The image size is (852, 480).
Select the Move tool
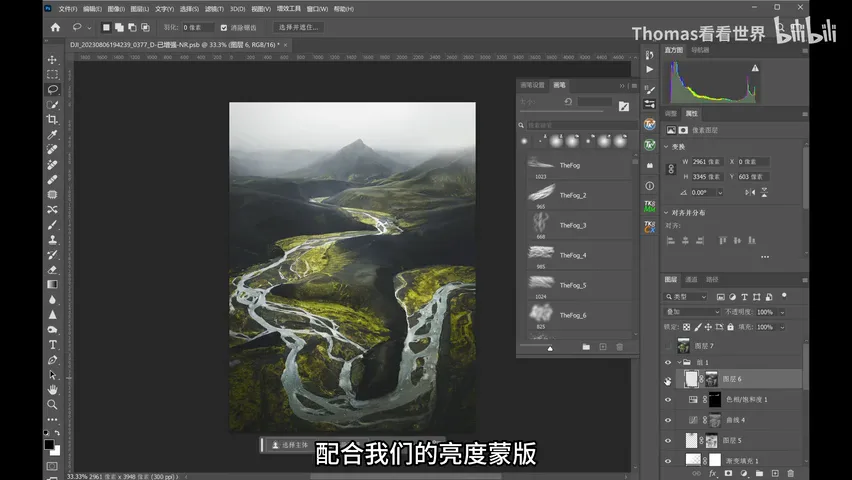point(52,59)
